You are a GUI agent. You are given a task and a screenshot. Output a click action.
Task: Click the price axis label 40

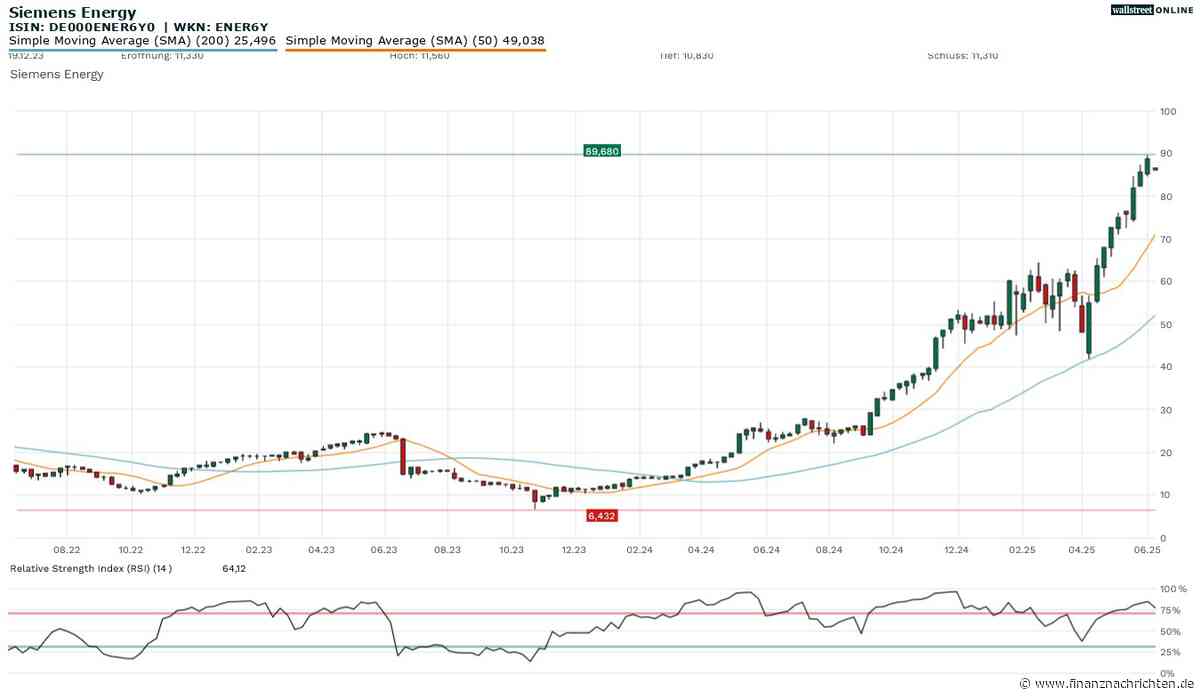[1166, 367]
